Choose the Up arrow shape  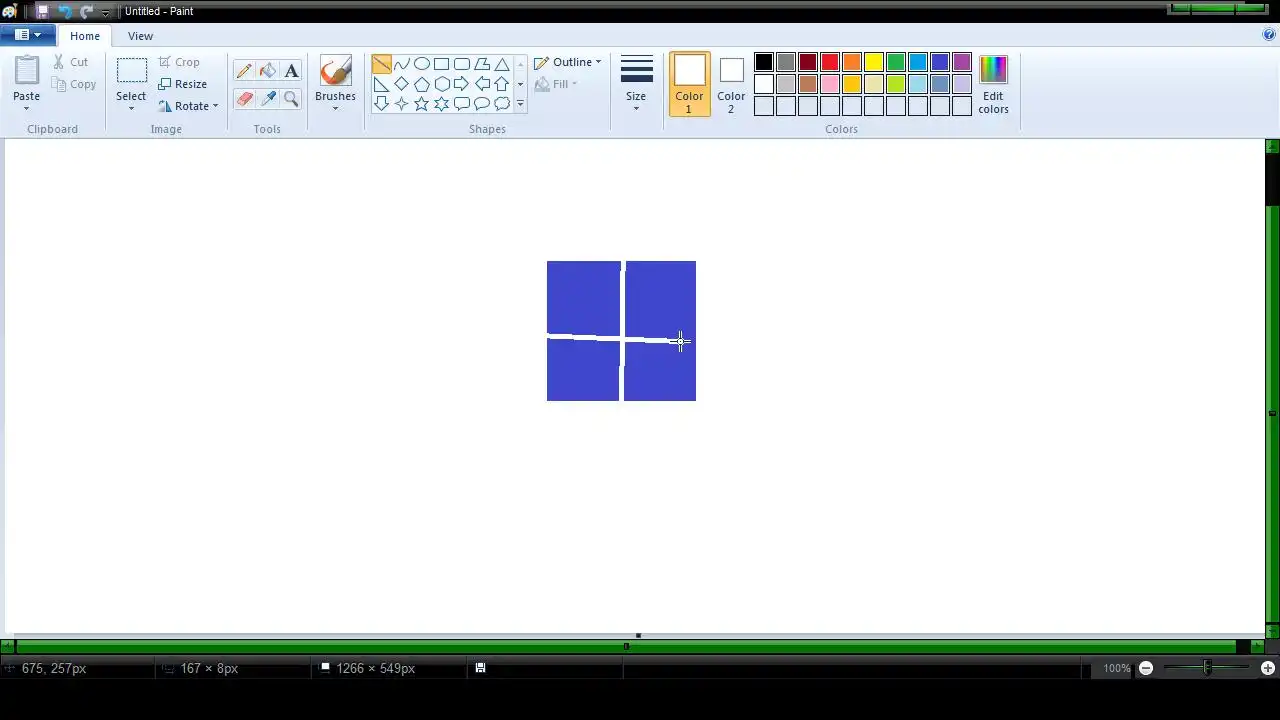502,84
